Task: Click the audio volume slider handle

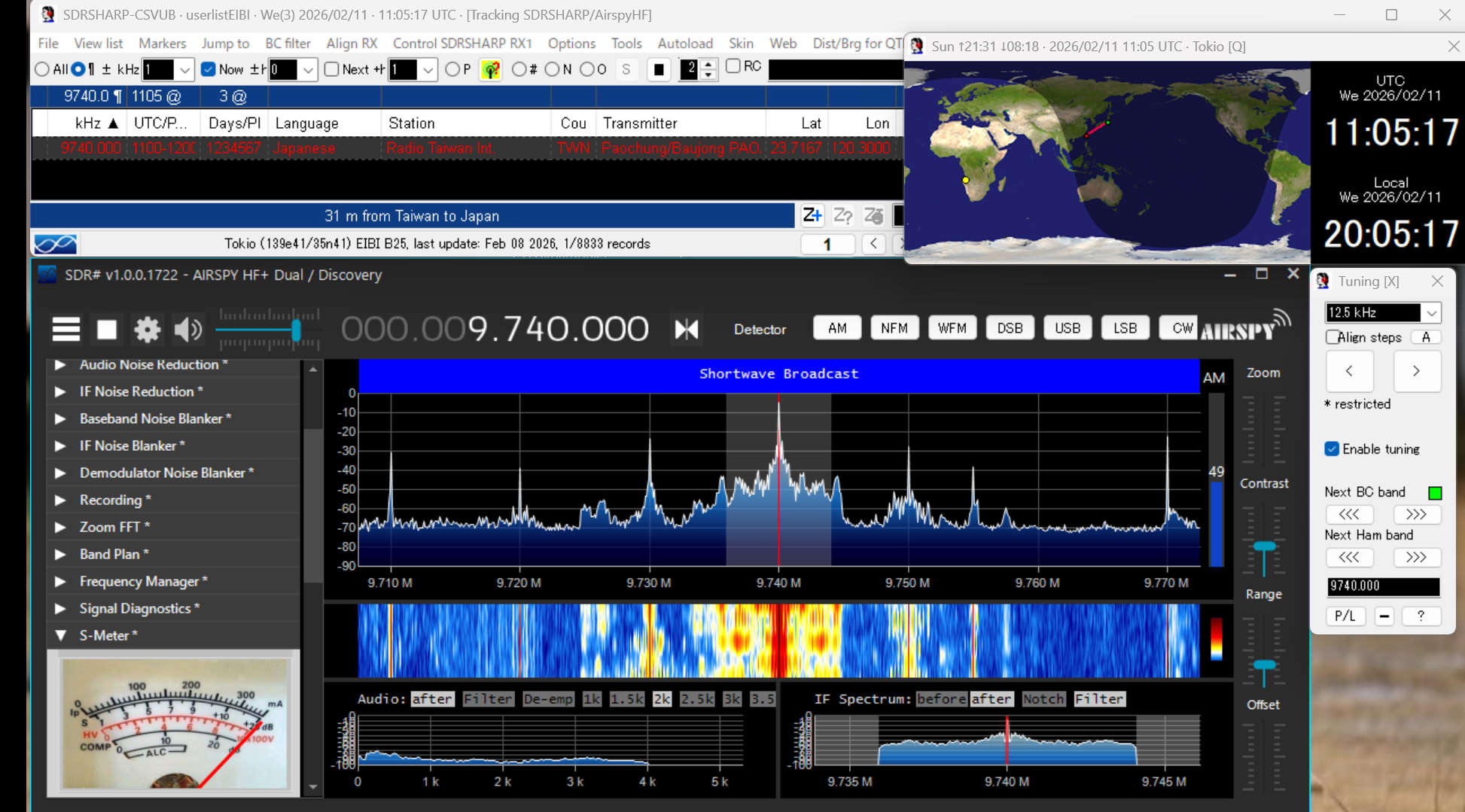Action: coord(296,330)
